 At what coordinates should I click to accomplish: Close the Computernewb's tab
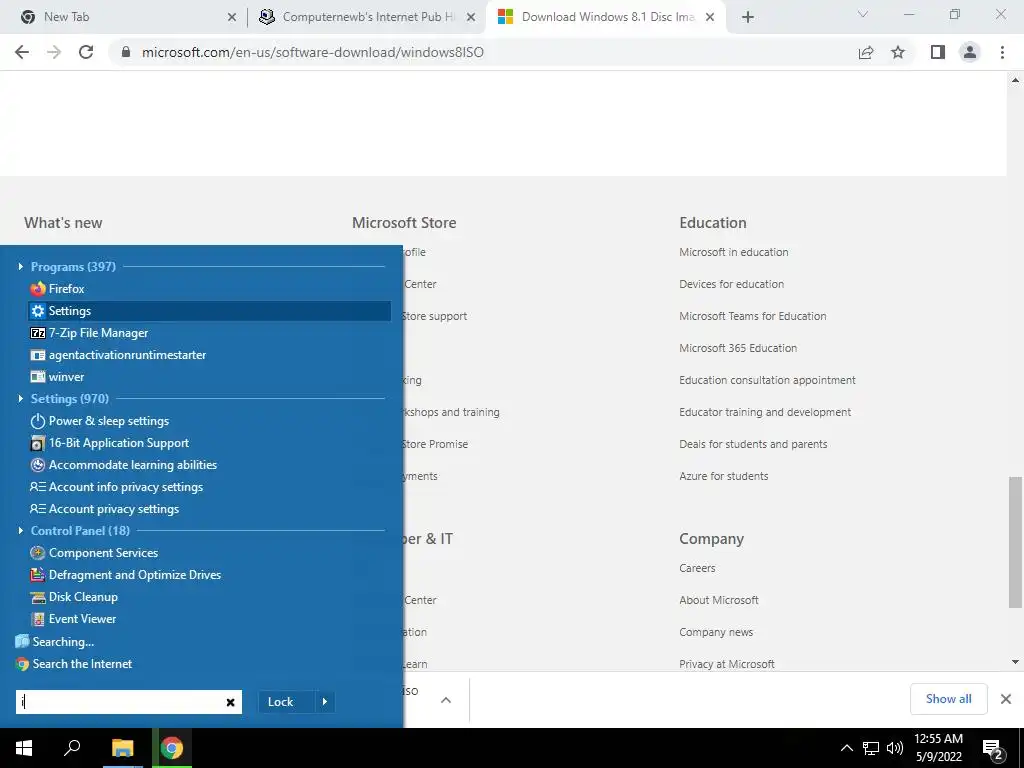471,18
